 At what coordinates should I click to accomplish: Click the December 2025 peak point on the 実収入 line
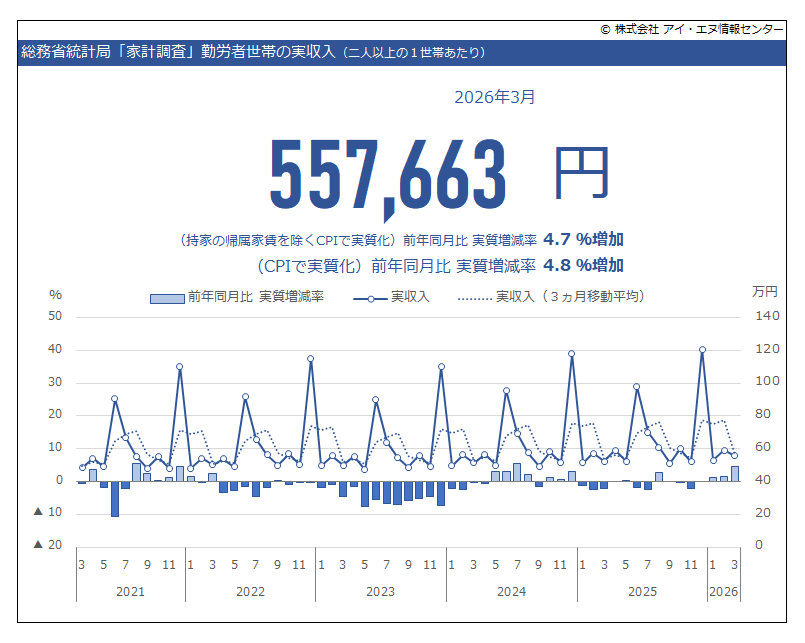[x=702, y=350]
